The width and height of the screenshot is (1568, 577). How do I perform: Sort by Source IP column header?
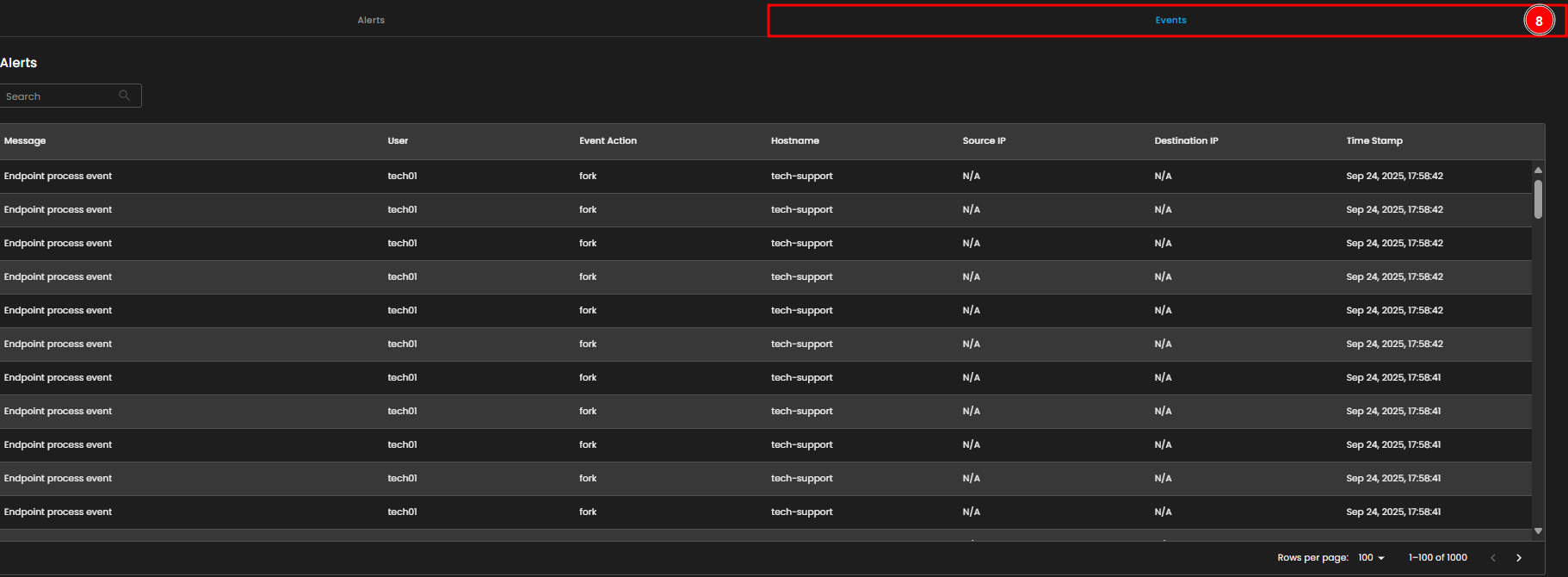click(984, 141)
